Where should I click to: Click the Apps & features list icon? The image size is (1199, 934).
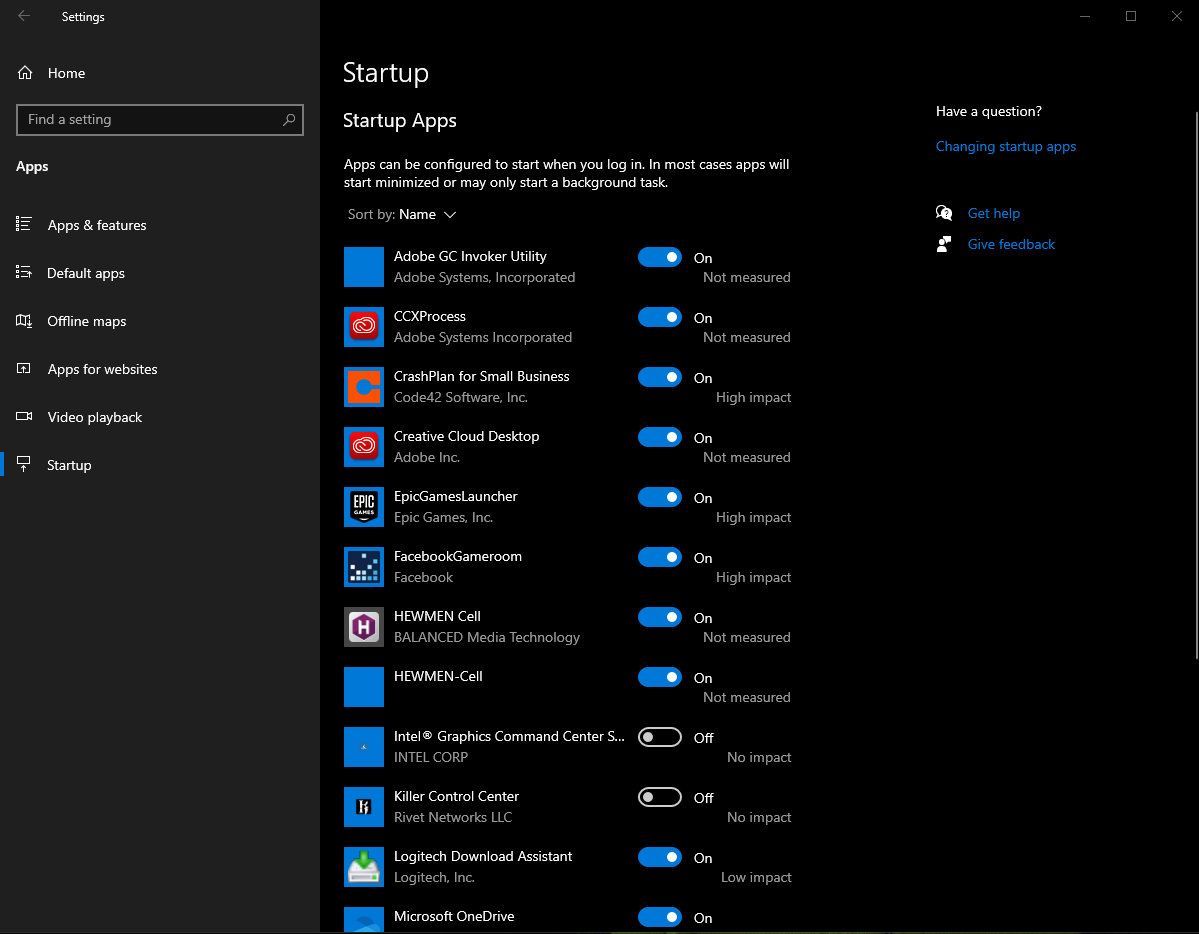click(24, 224)
